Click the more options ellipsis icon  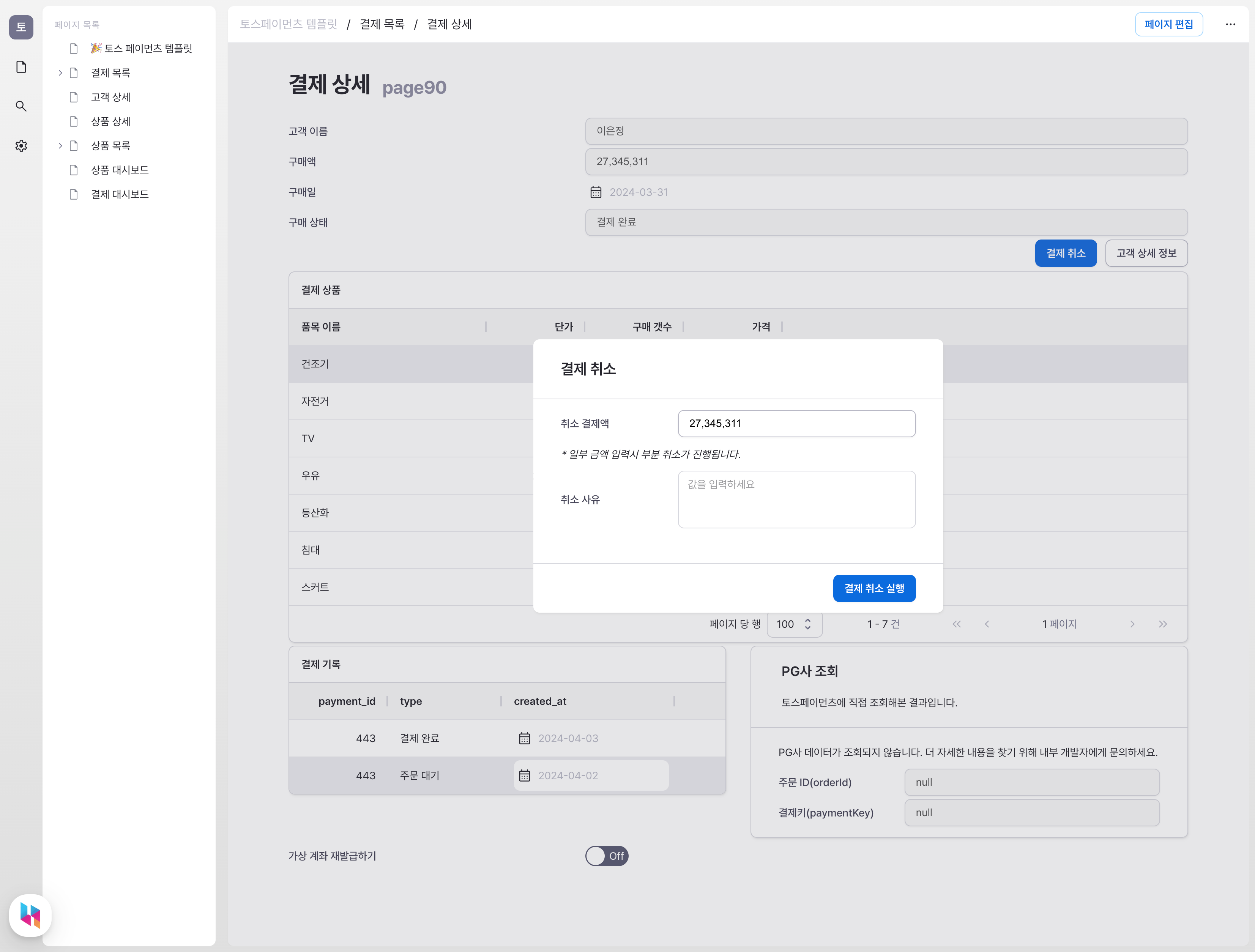pyautogui.click(x=1231, y=24)
